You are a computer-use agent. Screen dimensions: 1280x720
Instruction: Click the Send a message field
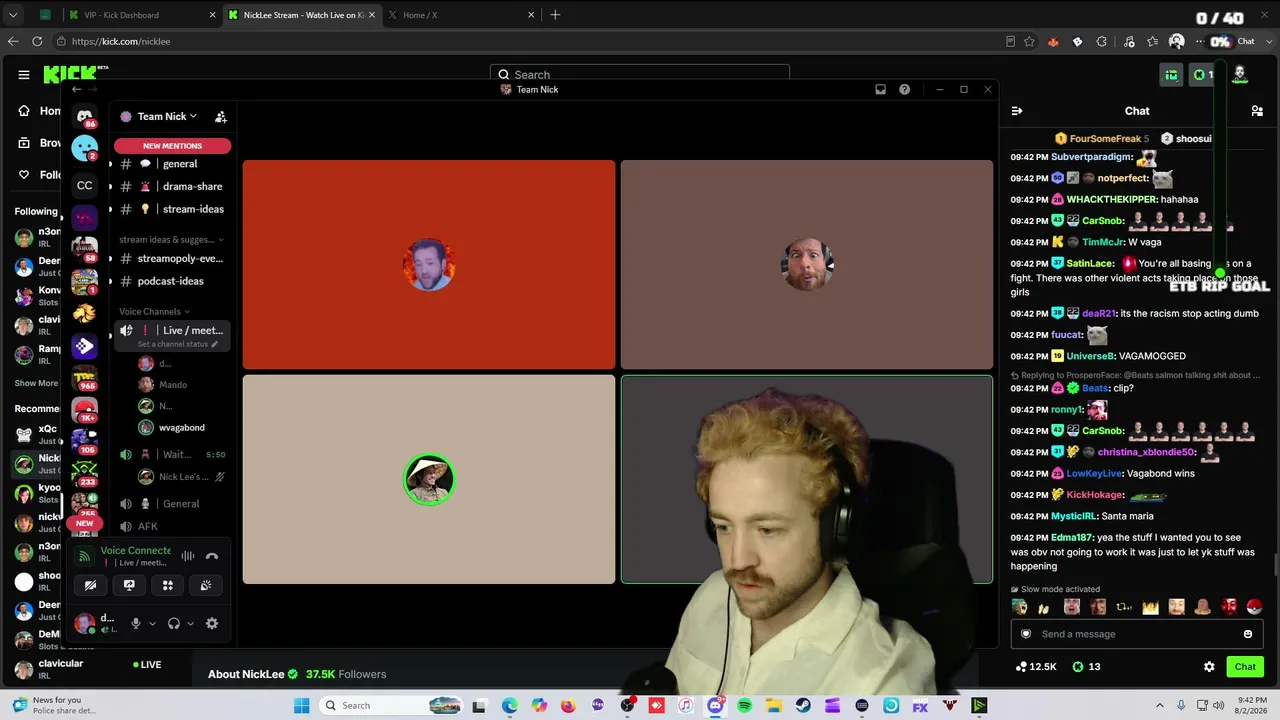[x=1137, y=634]
